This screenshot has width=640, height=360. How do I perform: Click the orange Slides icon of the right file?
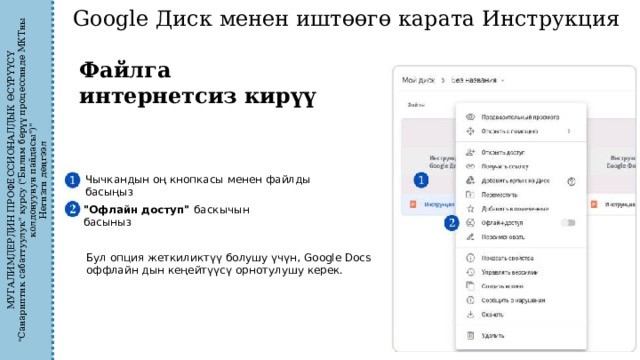[x=594, y=204]
